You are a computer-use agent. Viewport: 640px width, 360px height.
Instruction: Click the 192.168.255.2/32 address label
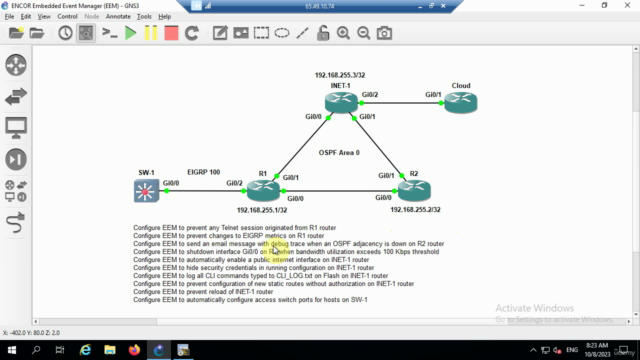(x=416, y=210)
